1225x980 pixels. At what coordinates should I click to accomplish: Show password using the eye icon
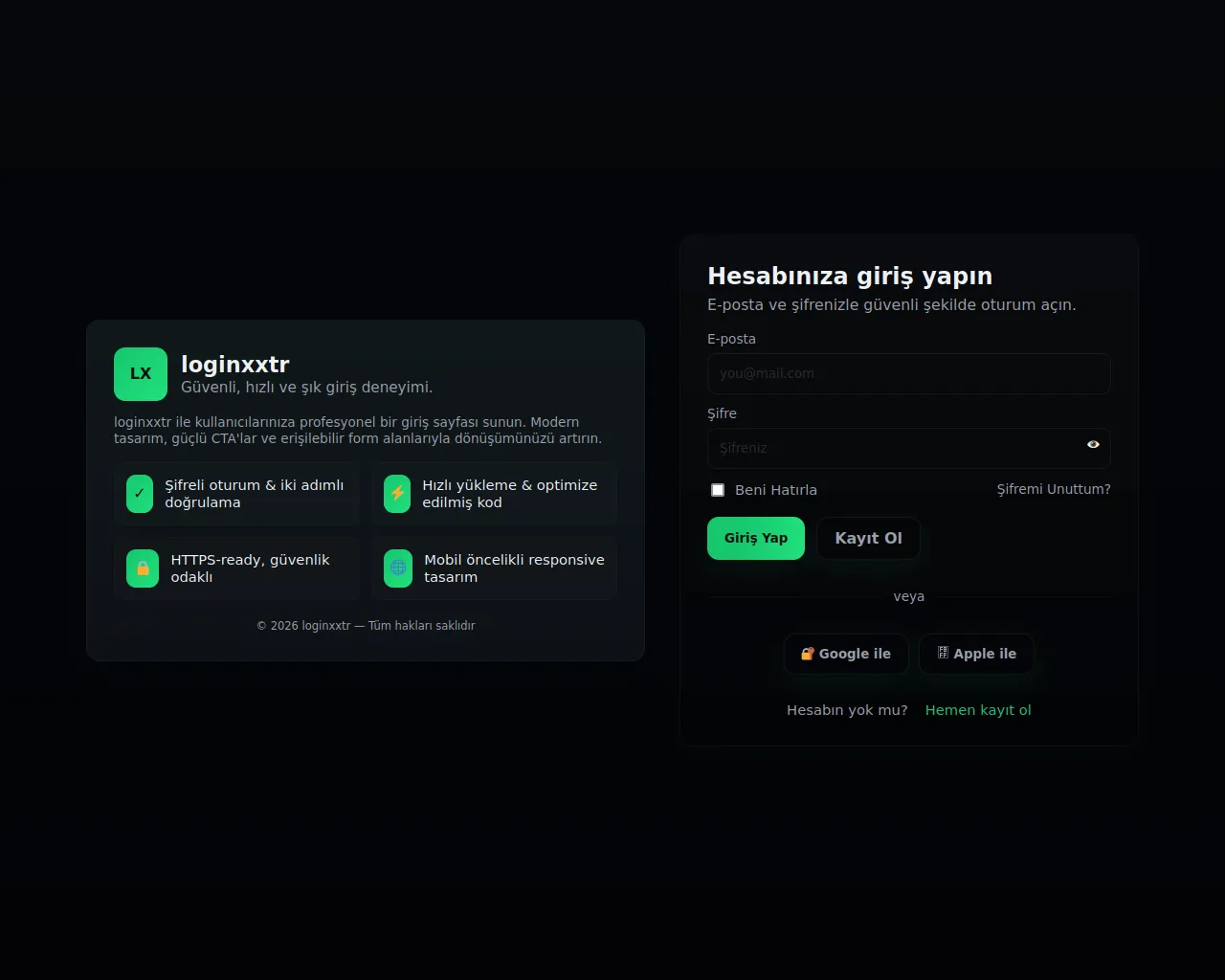click(x=1093, y=445)
